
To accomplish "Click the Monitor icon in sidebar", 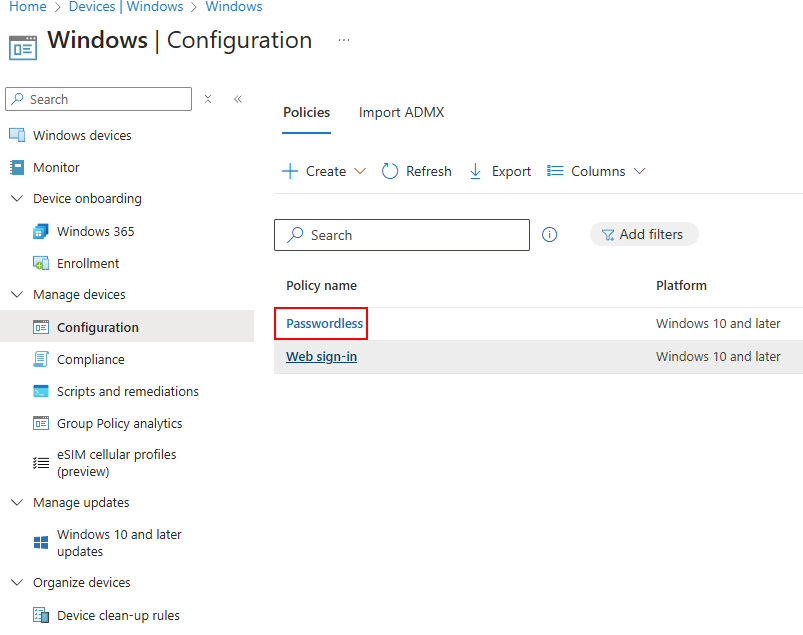I will point(17,167).
